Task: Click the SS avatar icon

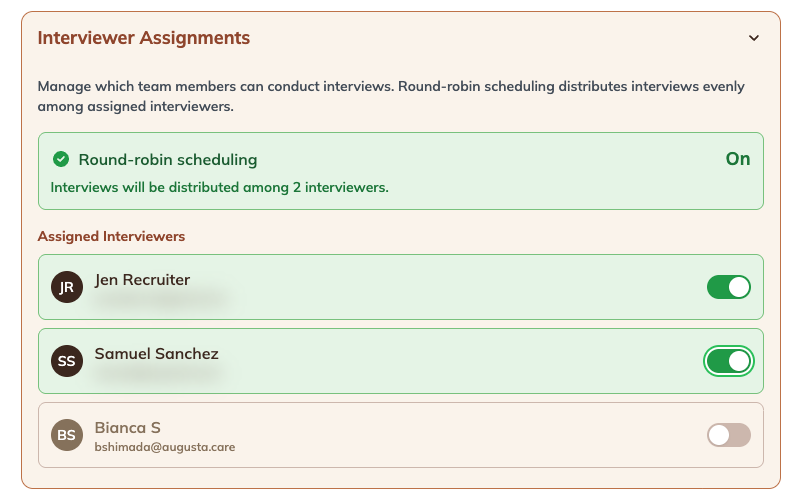Action: point(67,361)
